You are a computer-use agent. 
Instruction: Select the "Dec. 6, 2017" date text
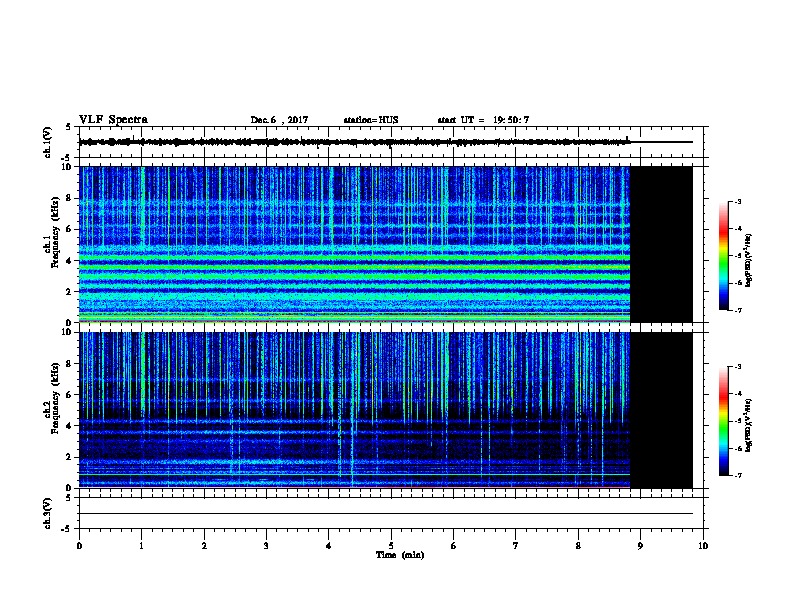tap(279, 120)
